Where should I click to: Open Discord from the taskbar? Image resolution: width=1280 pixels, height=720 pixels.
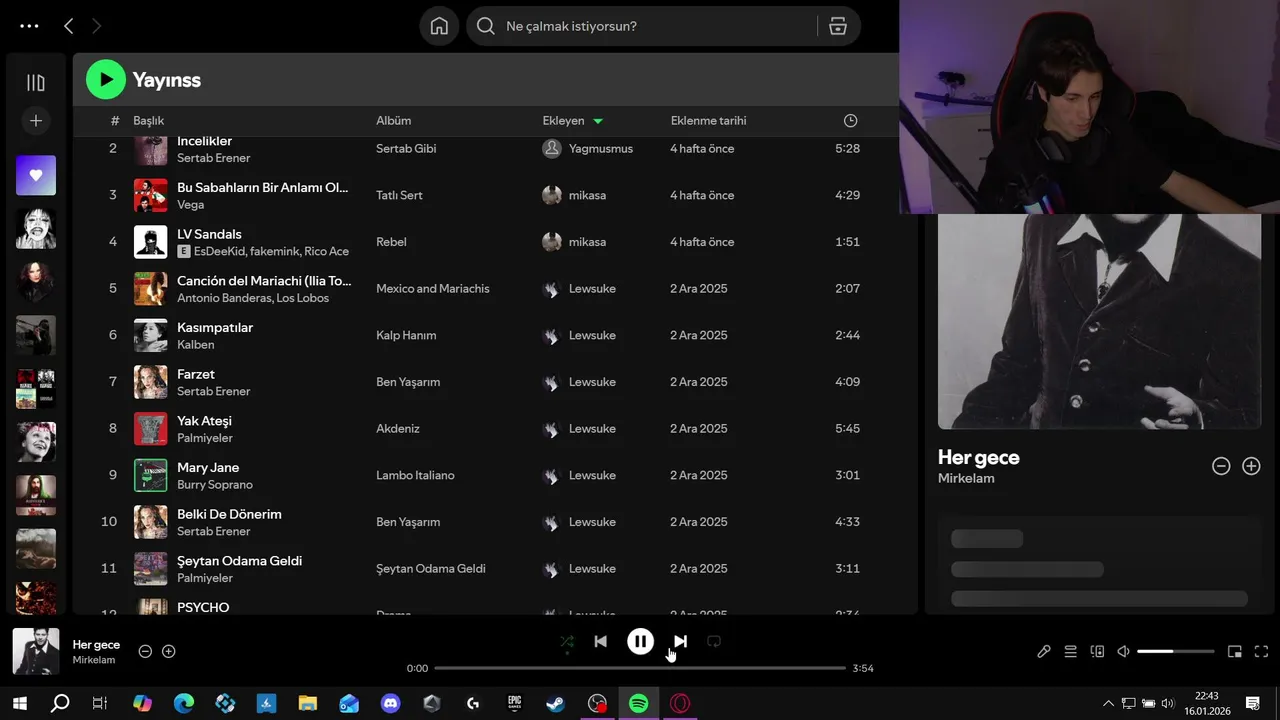(391, 704)
